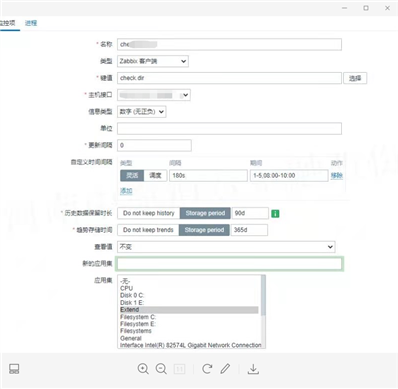
Task: Open the 查看值 dropdown showing 不变
Action: click(226, 247)
